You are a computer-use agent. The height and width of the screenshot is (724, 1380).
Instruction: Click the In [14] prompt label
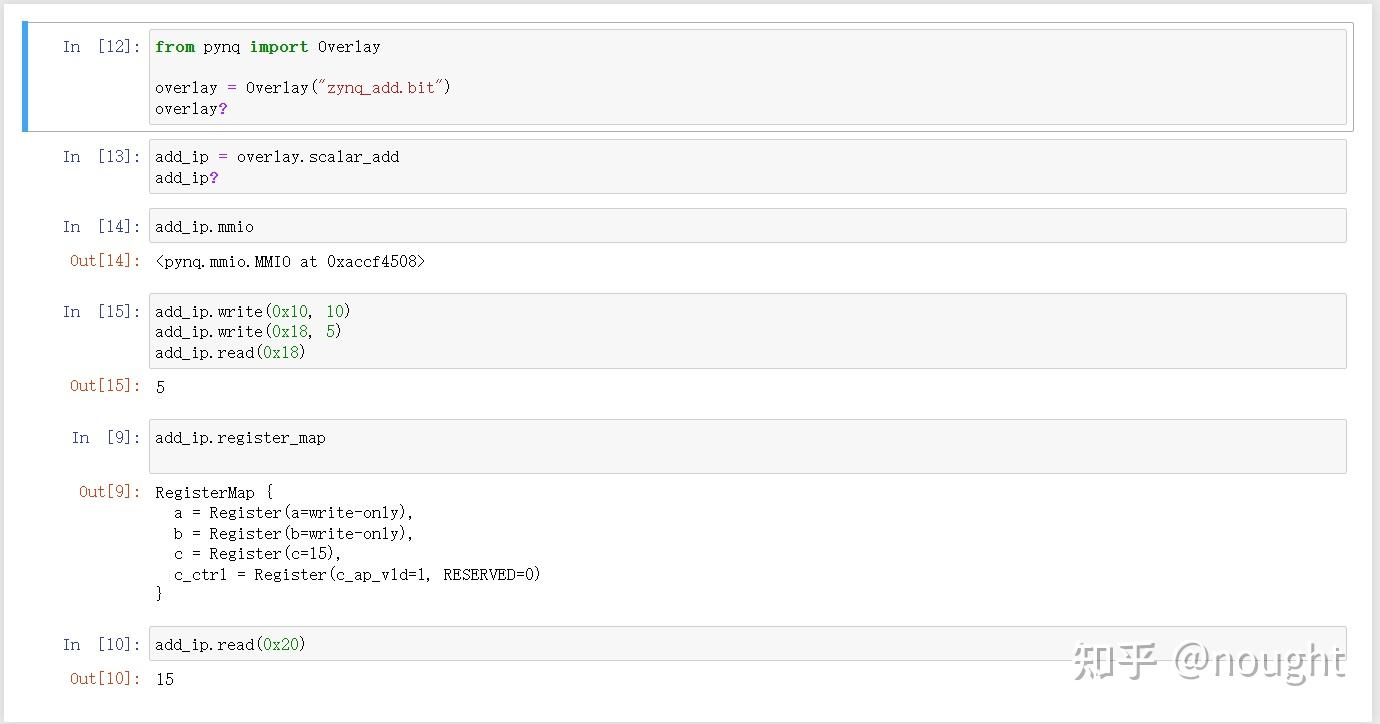click(x=101, y=226)
